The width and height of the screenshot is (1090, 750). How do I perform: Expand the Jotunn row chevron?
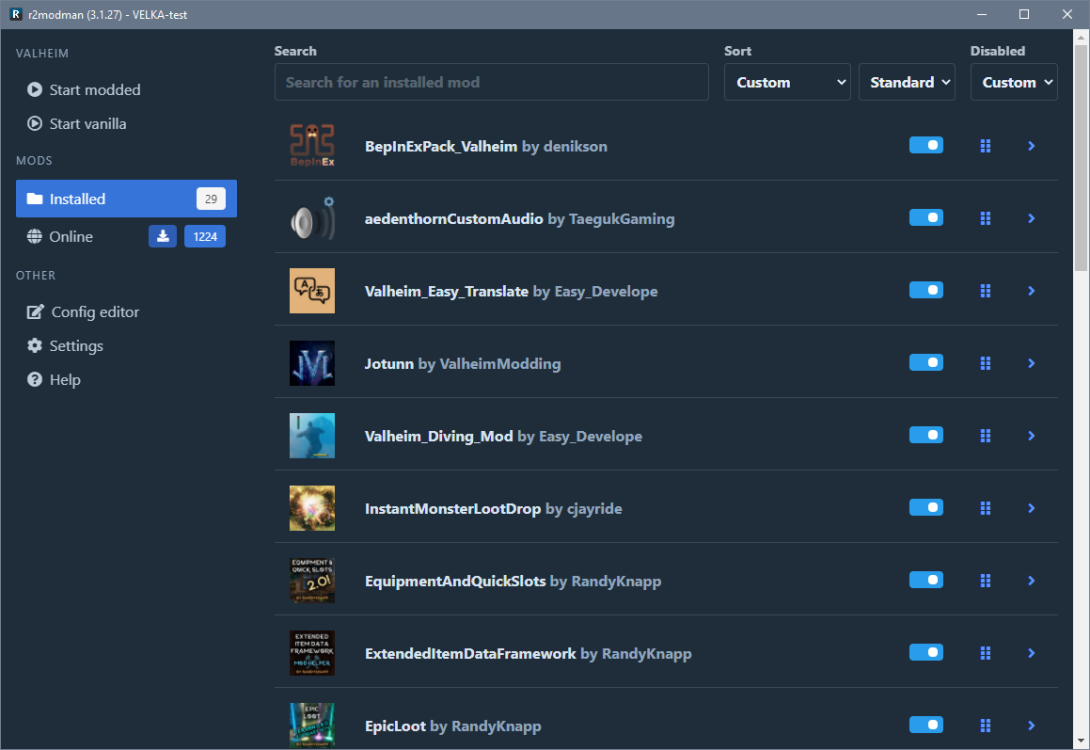1032,363
